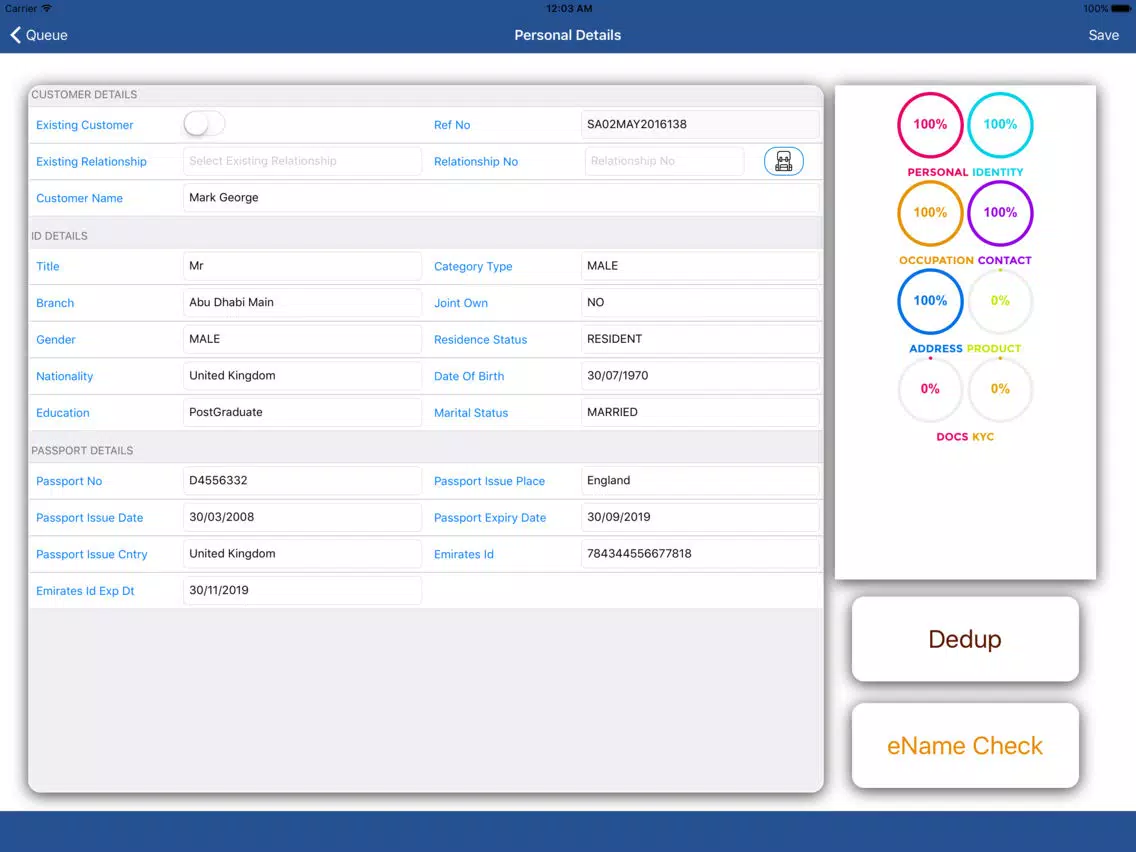Open the Branch dropdown showing Abu Dhabi Main
Image resolution: width=1136 pixels, height=852 pixels.
(x=302, y=302)
